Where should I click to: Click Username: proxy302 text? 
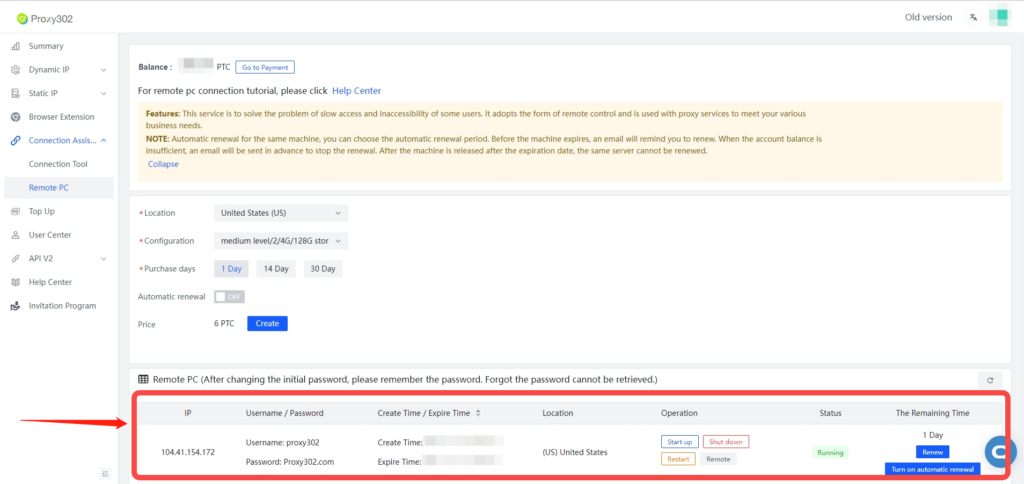click(x=283, y=442)
